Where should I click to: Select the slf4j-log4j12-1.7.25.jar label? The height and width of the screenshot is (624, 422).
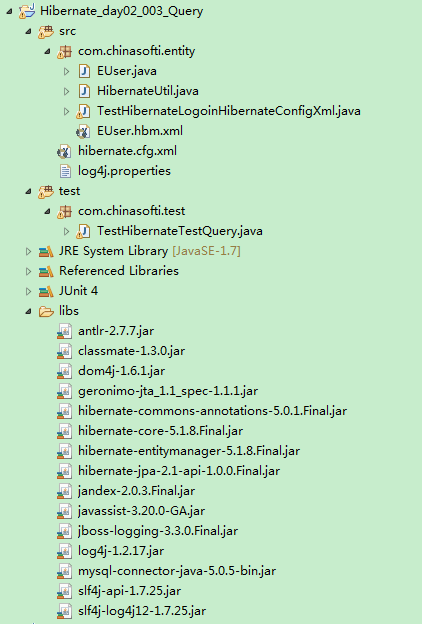[x=142, y=611]
